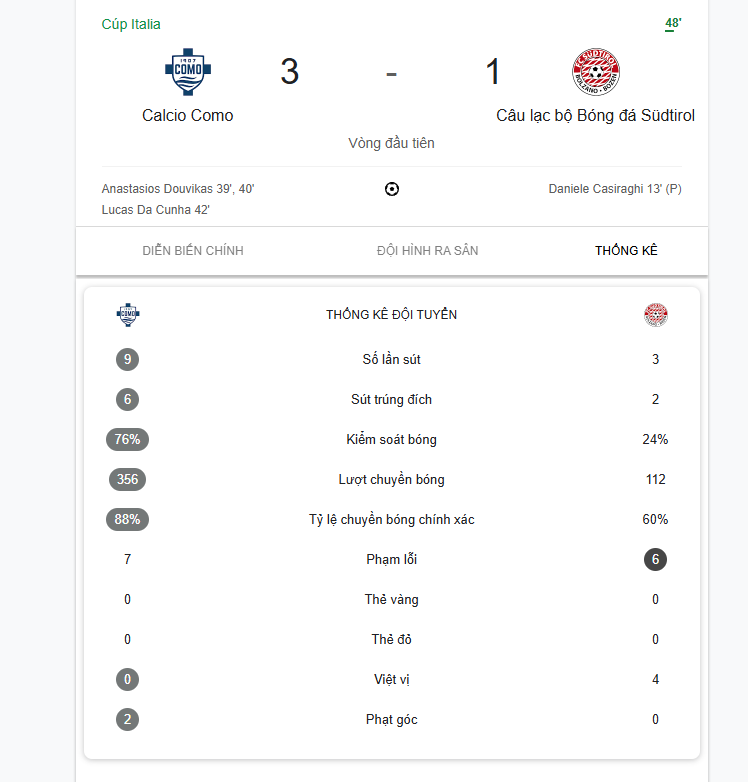Click the Calcio Como crest in the header

(x=188, y=73)
